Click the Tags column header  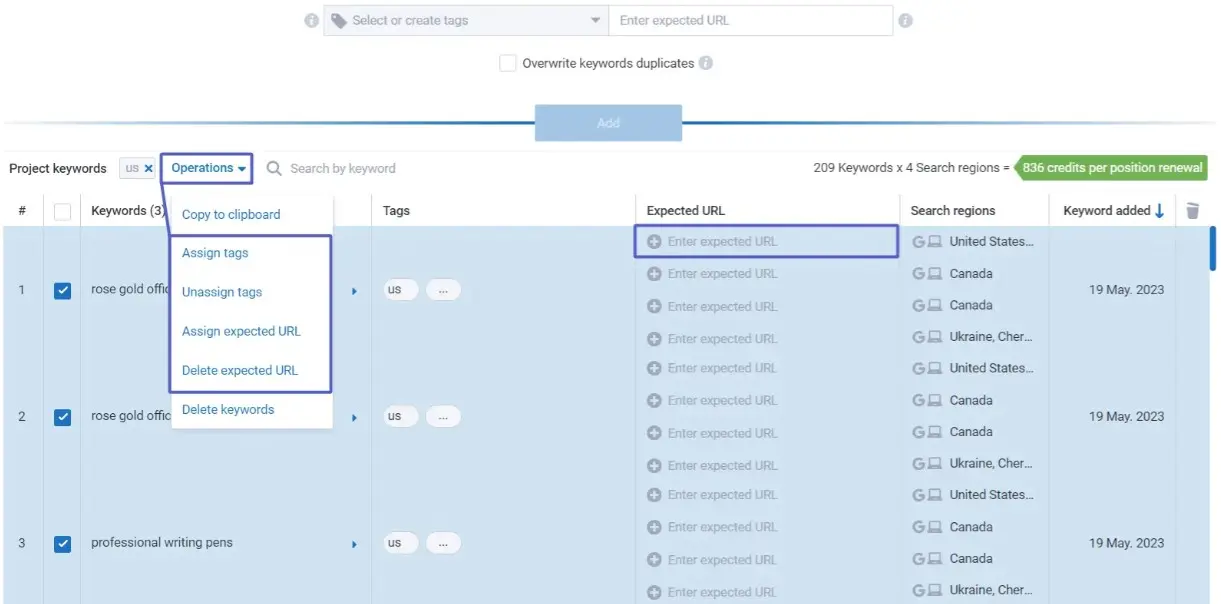396,211
